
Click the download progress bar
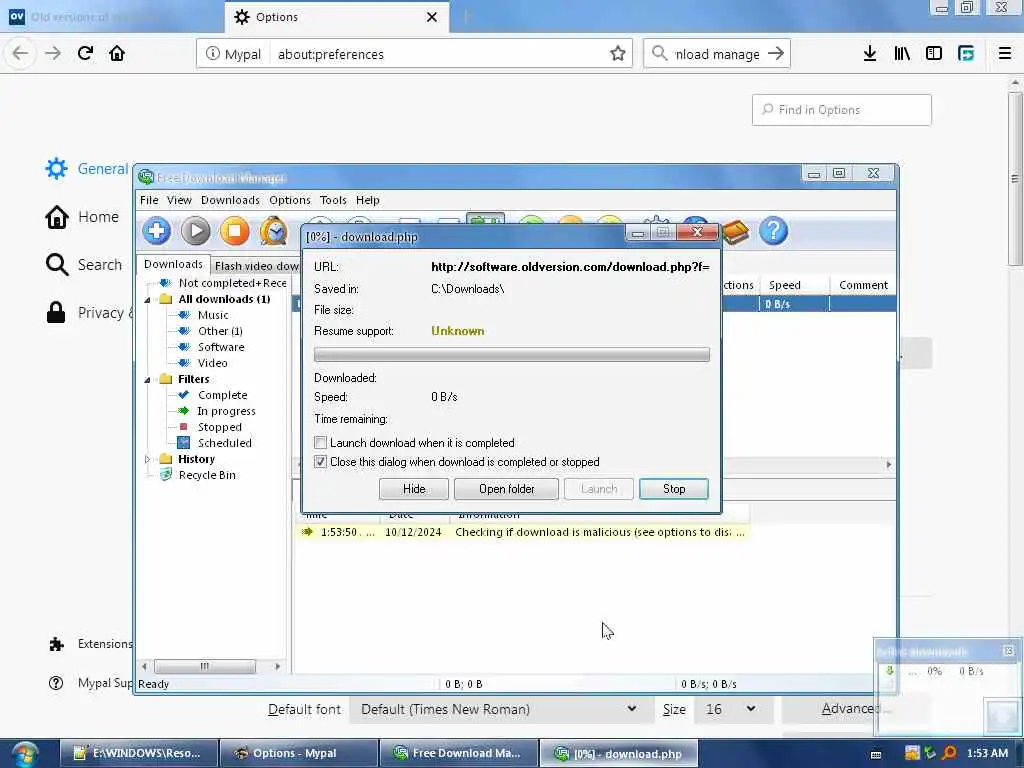tap(511, 355)
